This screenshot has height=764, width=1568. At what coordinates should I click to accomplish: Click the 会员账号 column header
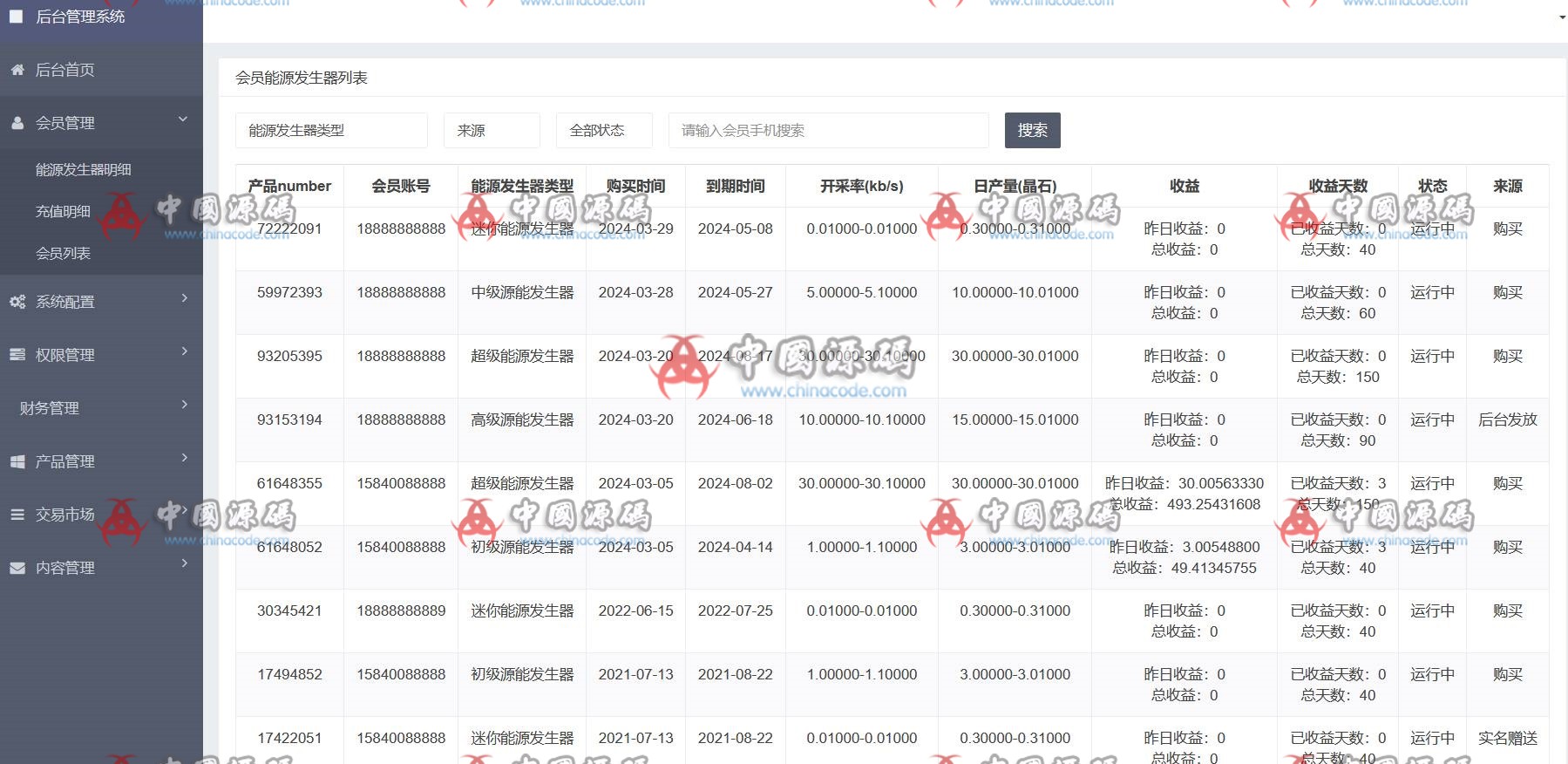tap(401, 186)
